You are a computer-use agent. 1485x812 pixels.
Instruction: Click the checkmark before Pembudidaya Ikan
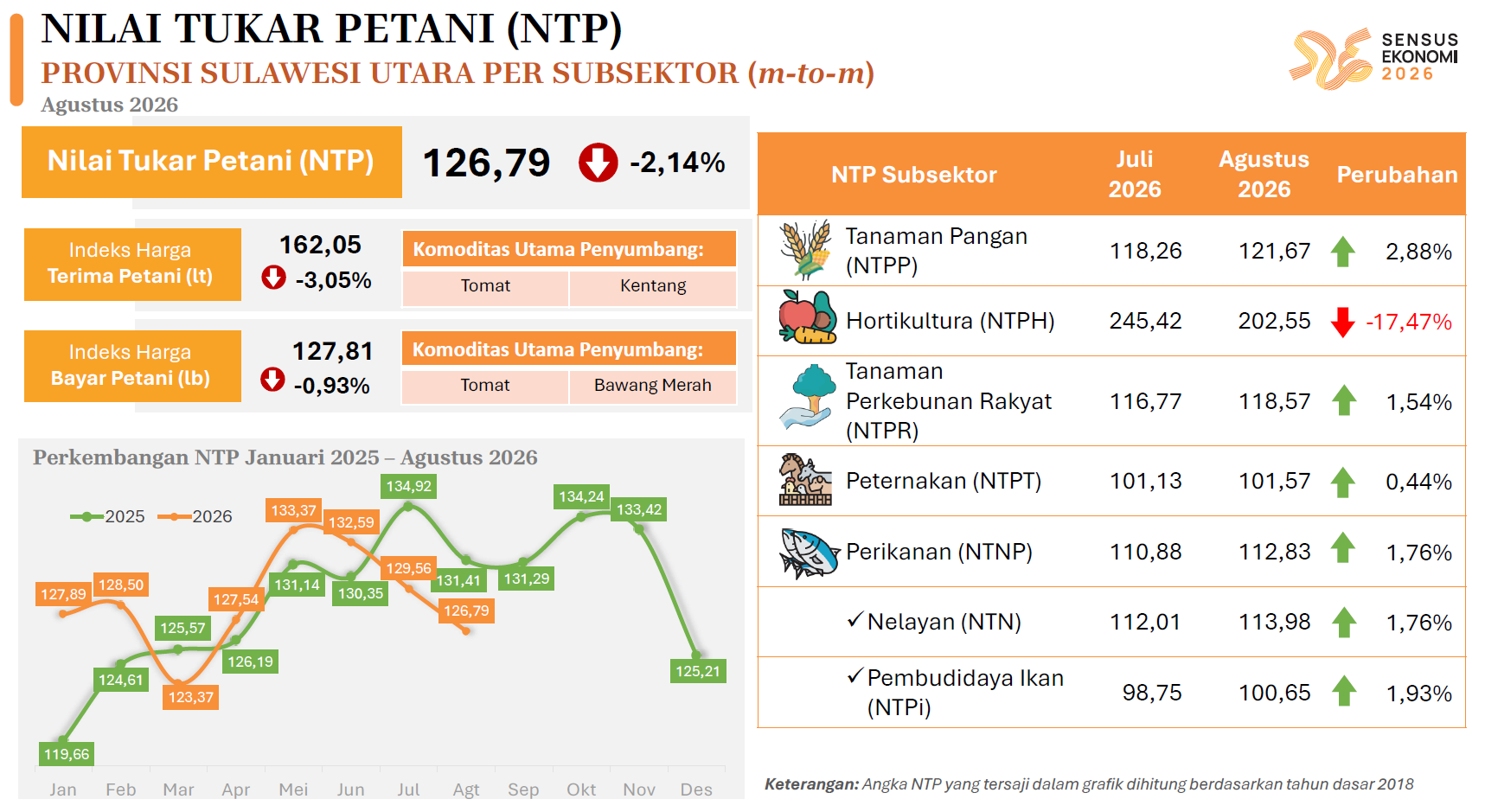coord(855,676)
